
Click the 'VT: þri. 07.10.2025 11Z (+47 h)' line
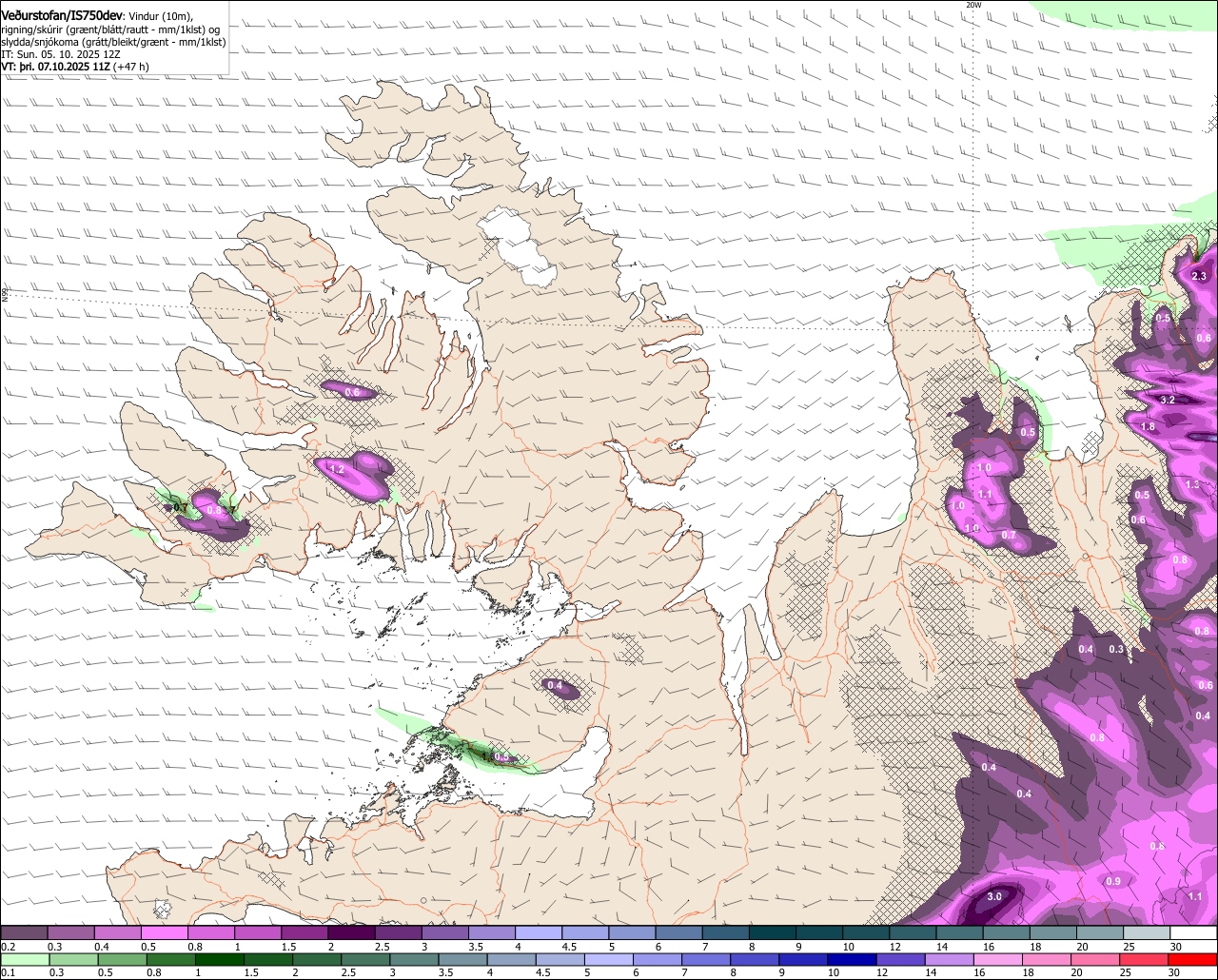[75, 67]
